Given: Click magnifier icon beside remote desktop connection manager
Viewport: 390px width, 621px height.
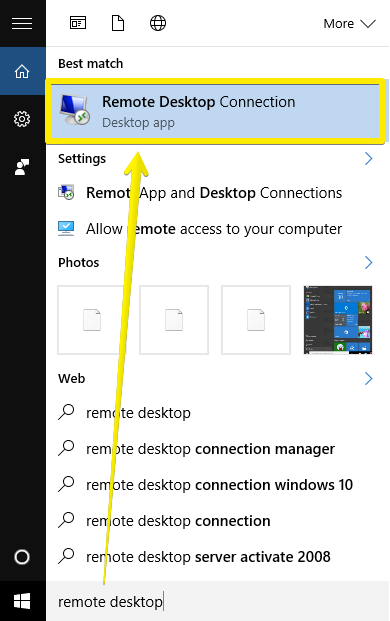Looking at the screenshot, I should [66, 448].
